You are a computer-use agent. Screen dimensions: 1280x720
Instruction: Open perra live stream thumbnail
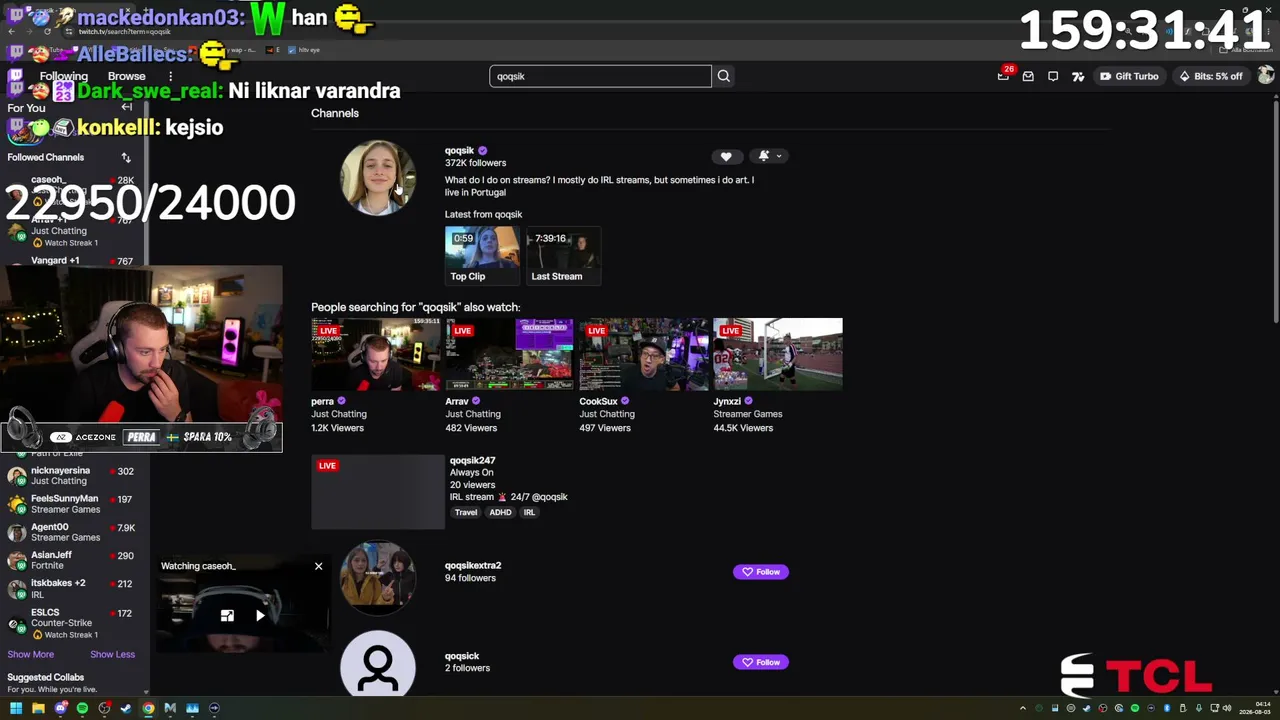tap(376, 354)
